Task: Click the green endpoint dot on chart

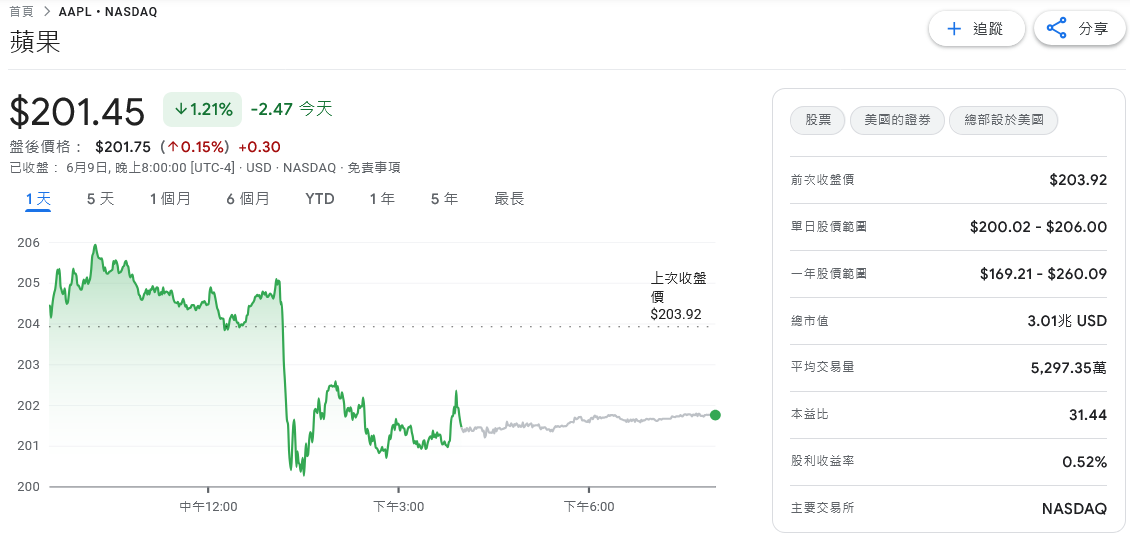Action: click(x=715, y=415)
